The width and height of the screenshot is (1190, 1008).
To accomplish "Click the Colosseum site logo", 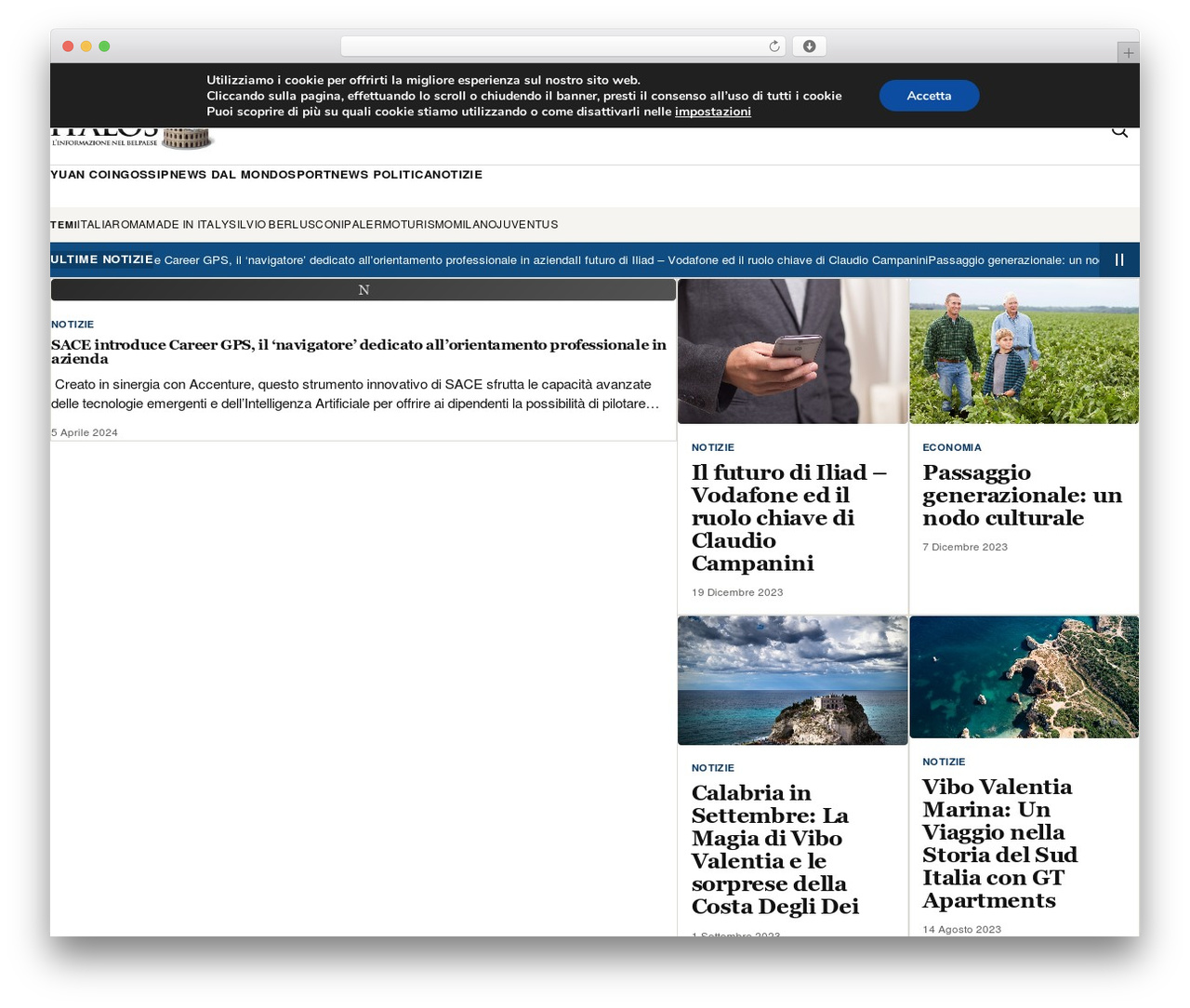I will [x=133, y=138].
